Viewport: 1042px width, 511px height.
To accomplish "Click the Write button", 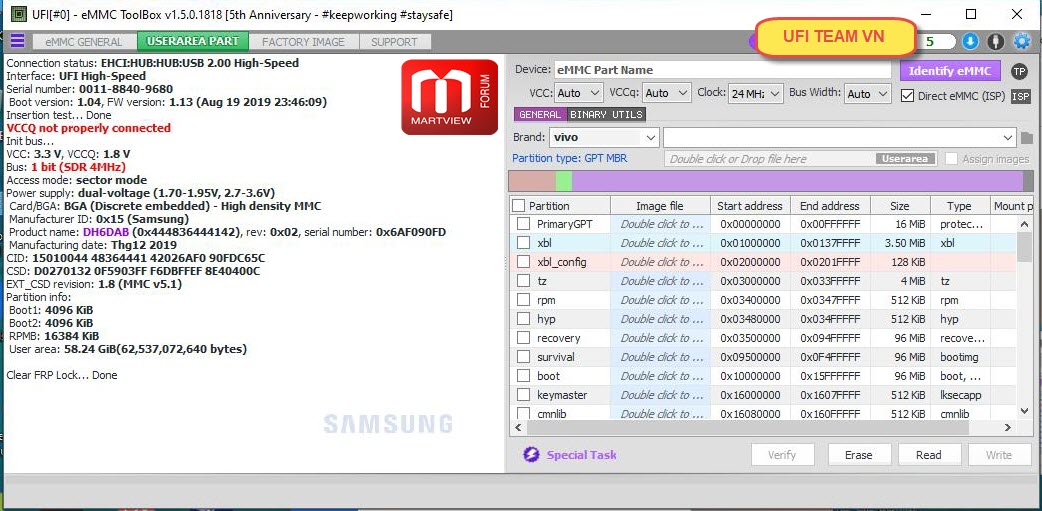I will coord(999,455).
